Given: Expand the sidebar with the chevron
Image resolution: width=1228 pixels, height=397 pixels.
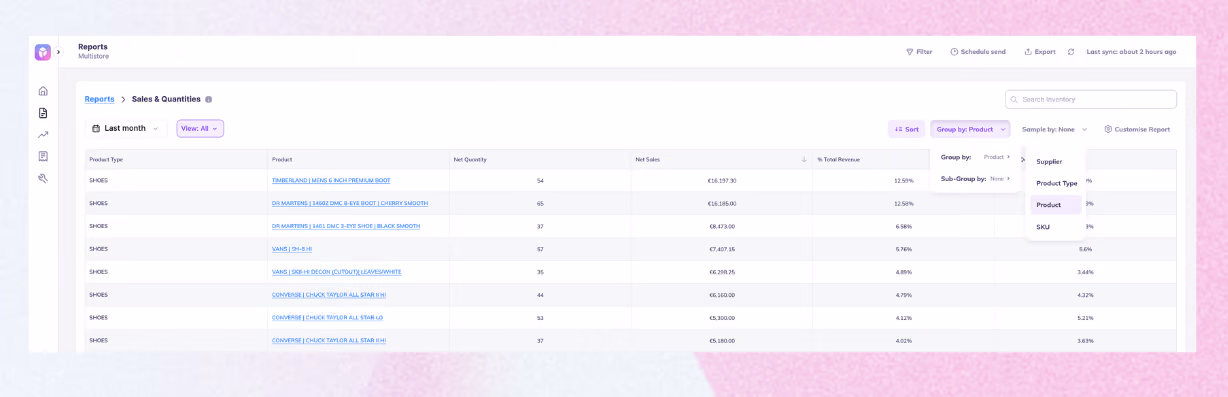Looking at the screenshot, I should click(x=58, y=52).
